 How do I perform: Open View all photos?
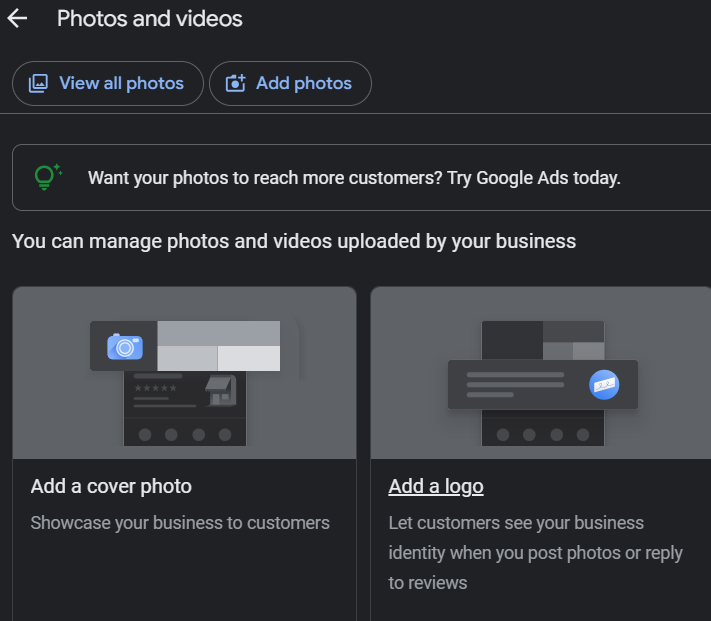108,83
